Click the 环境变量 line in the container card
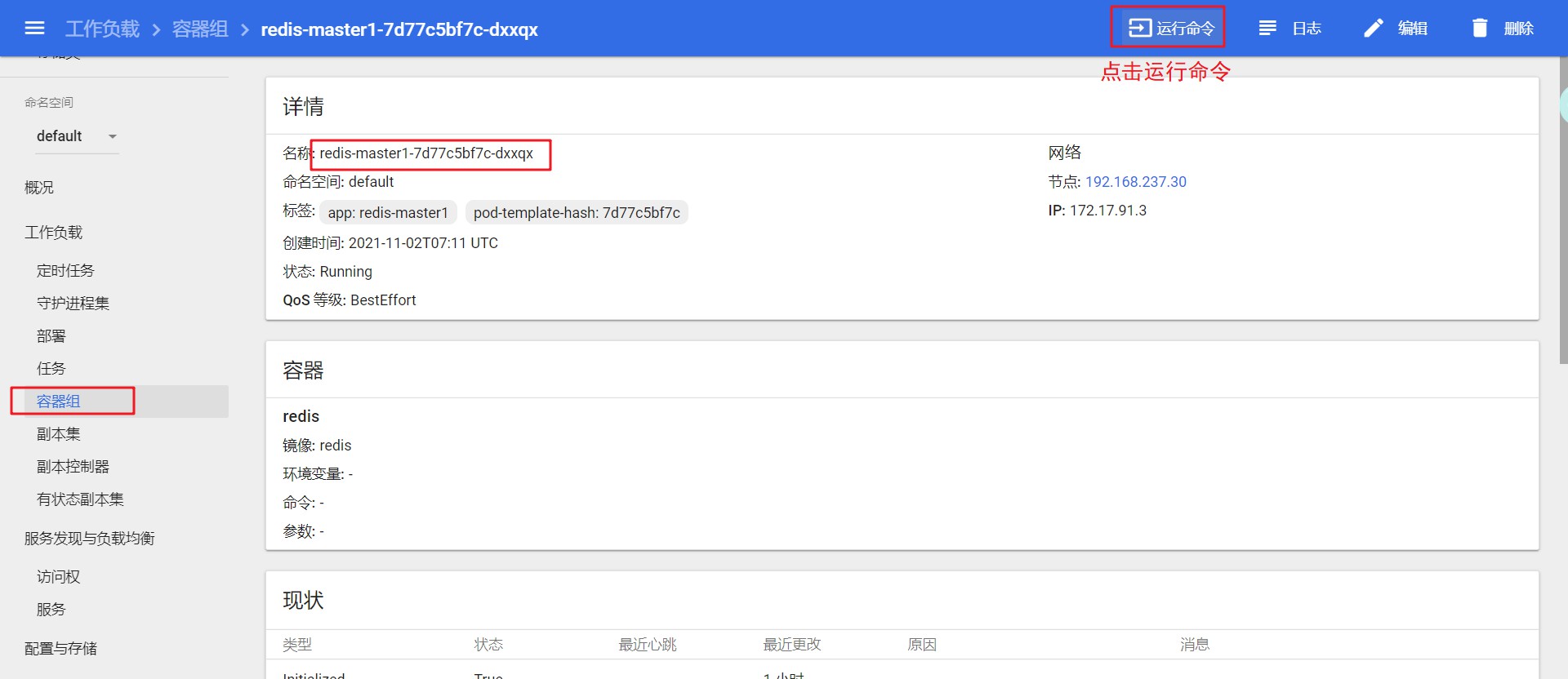1568x679 pixels. tap(318, 474)
